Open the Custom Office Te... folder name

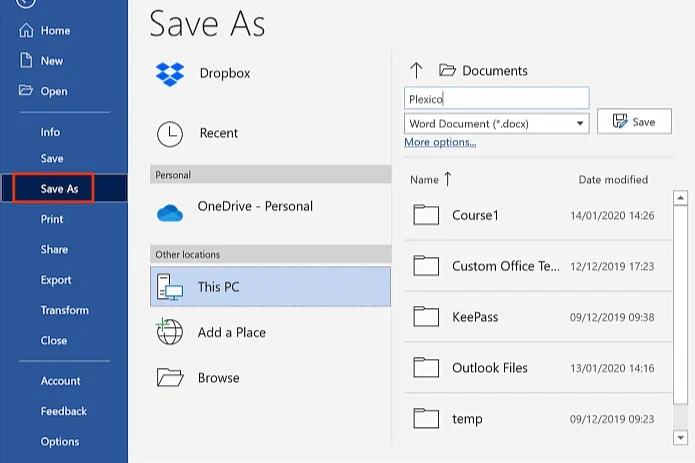(506, 266)
